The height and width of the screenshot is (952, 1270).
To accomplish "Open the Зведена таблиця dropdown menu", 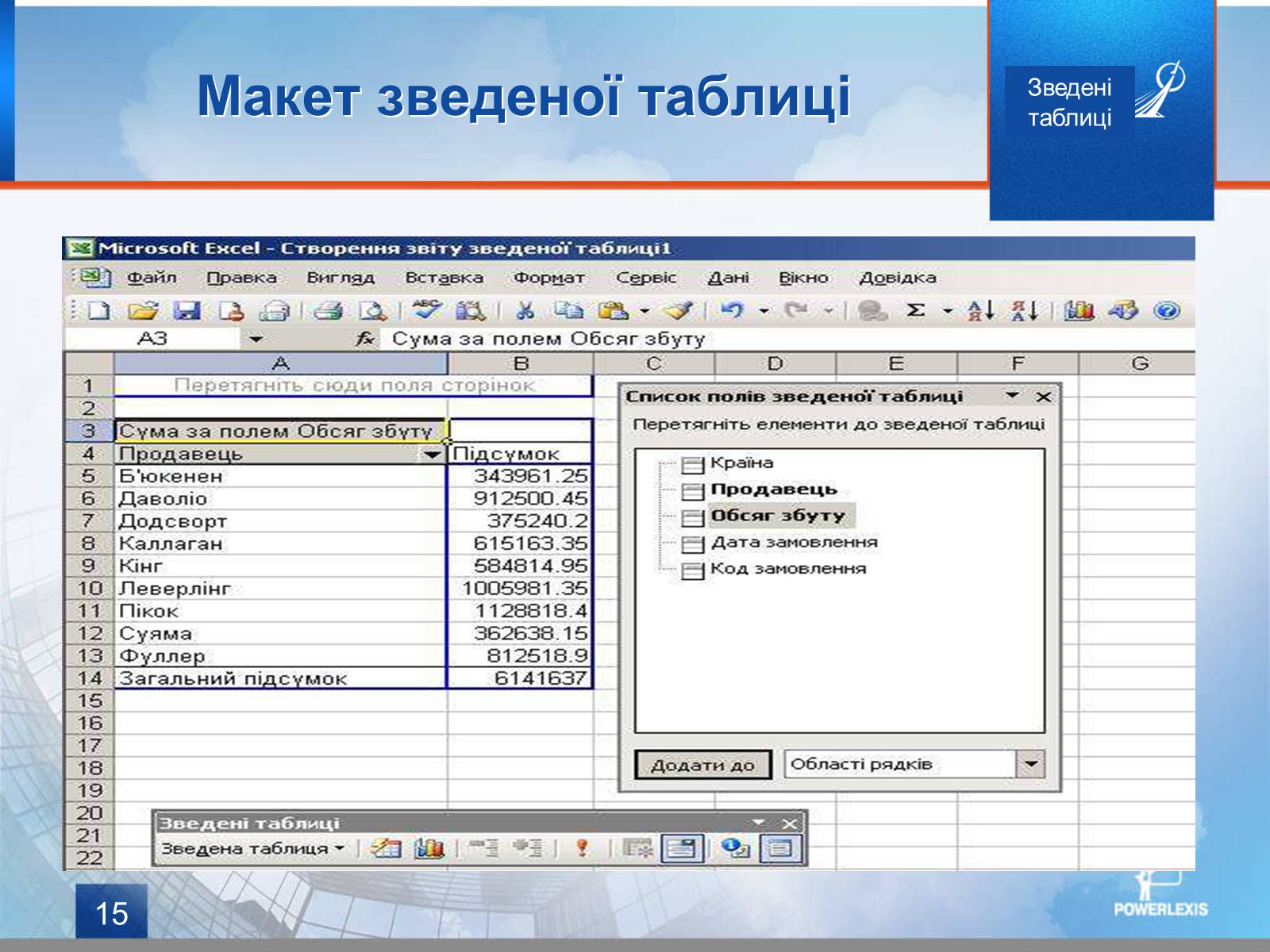I will 252,848.
